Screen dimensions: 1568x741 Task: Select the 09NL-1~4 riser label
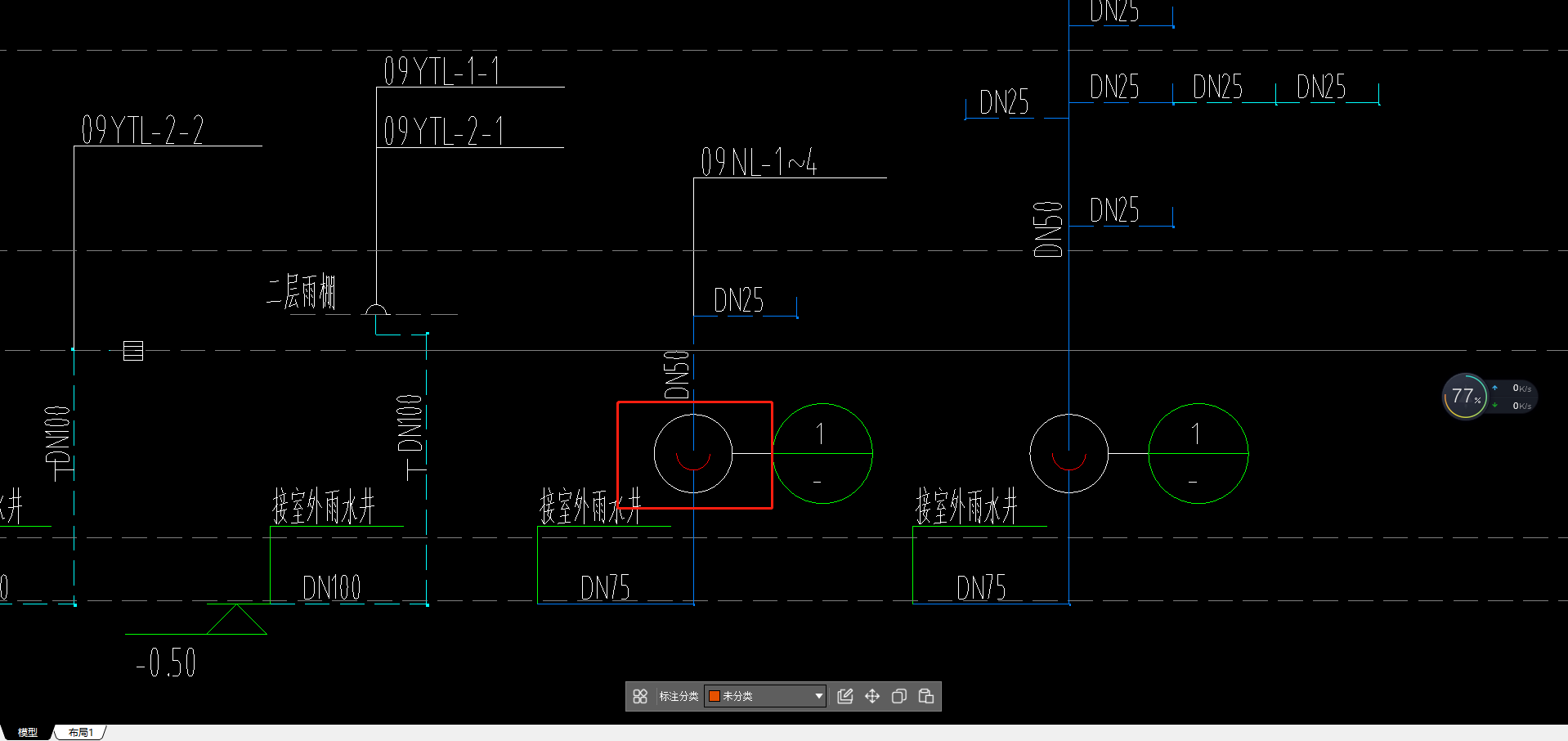[x=759, y=161]
